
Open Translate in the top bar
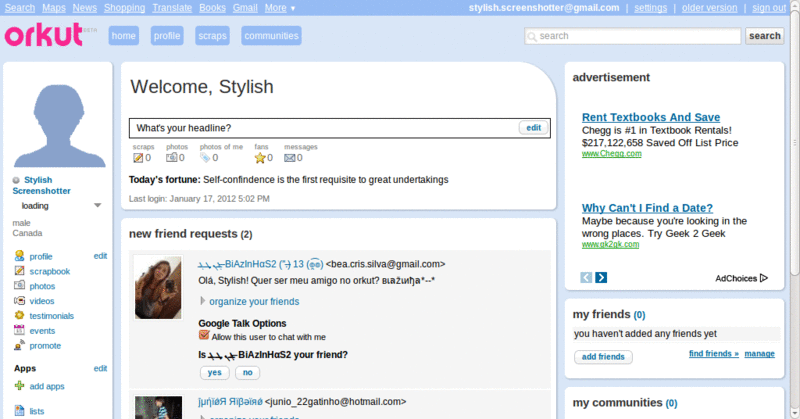(x=172, y=8)
